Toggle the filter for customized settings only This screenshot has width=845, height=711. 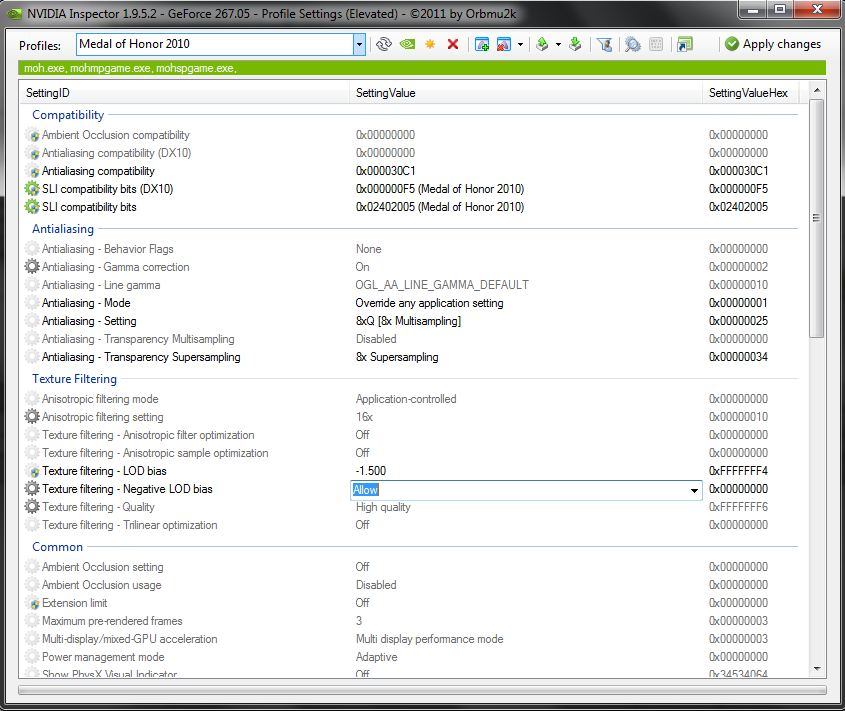[604, 44]
